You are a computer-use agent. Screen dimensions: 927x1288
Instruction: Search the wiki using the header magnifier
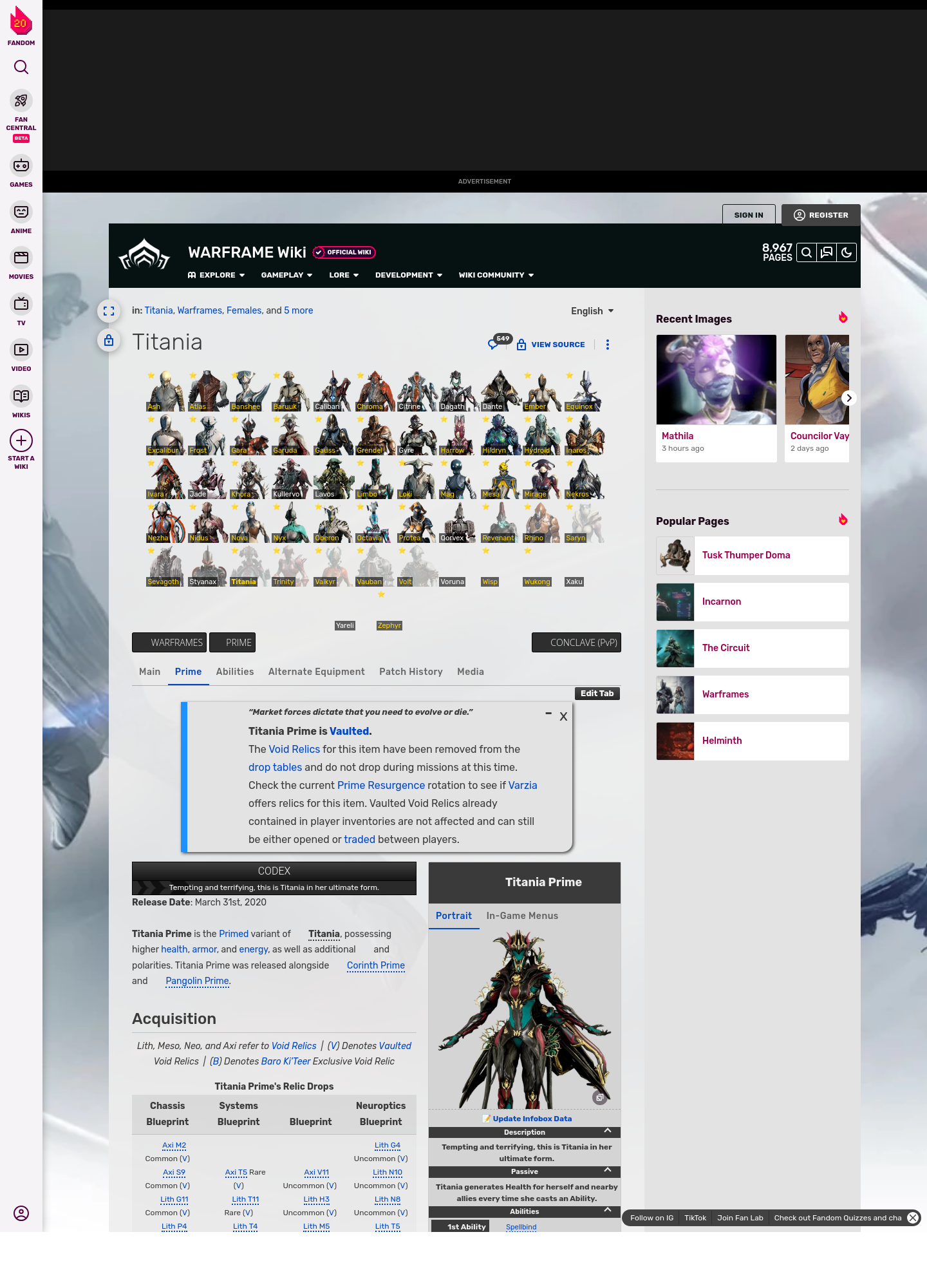(x=807, y=252)
